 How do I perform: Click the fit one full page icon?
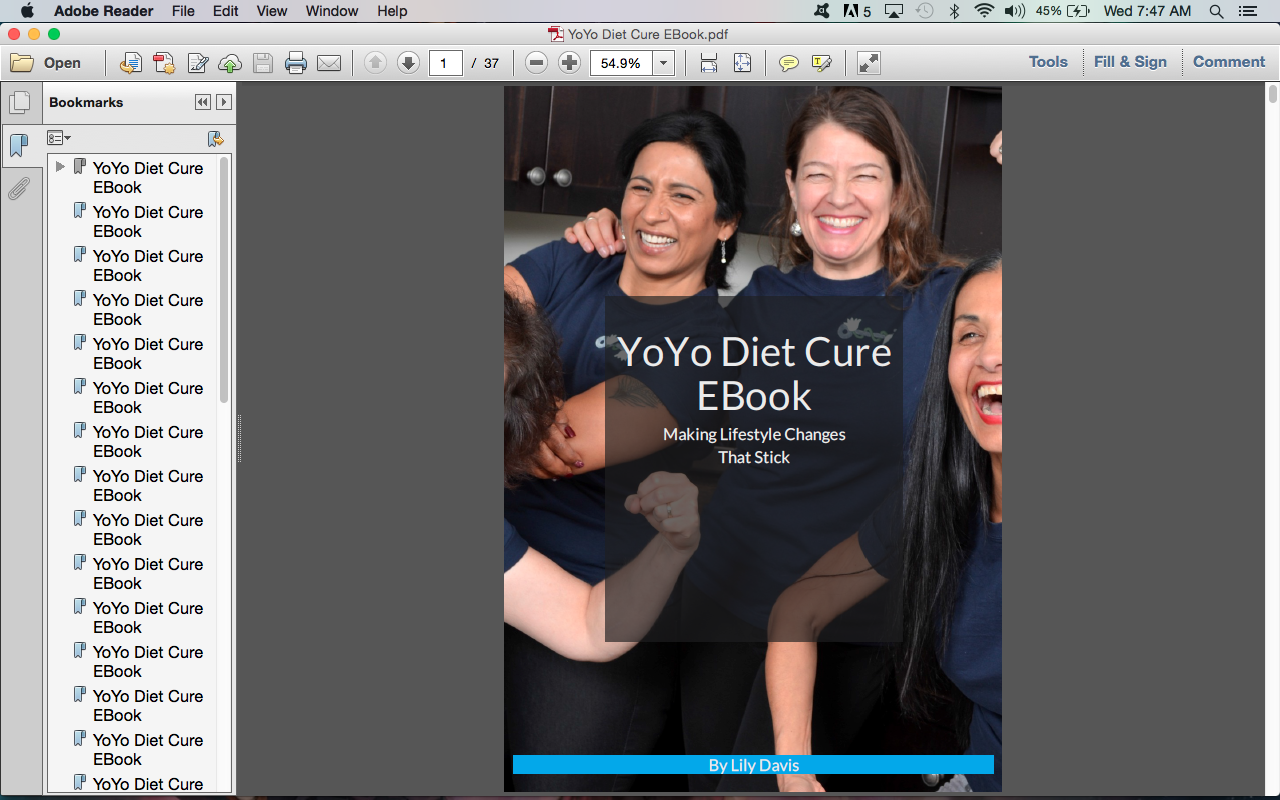[742, 63]
